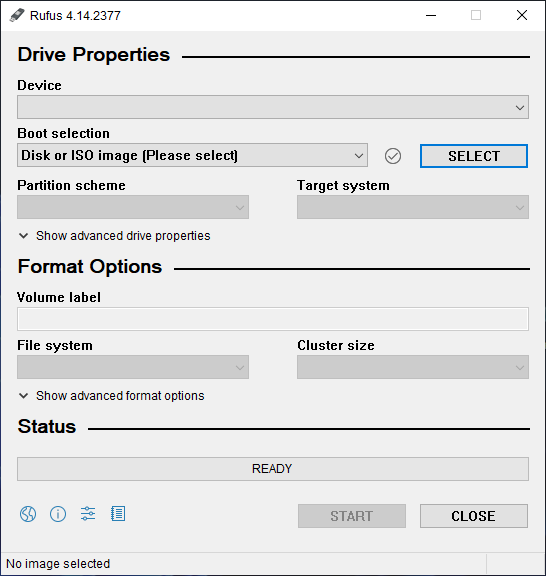Click the SELECT image button
Screen dimensions: 546x576
point(474,156)
